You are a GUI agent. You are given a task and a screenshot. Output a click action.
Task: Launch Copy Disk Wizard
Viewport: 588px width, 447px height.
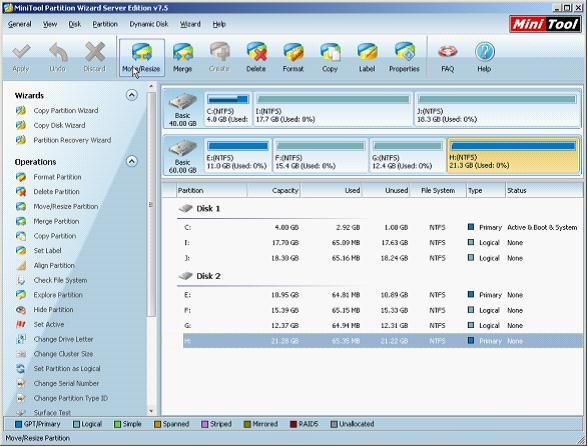pyautogui.click(x=51, y=125)
